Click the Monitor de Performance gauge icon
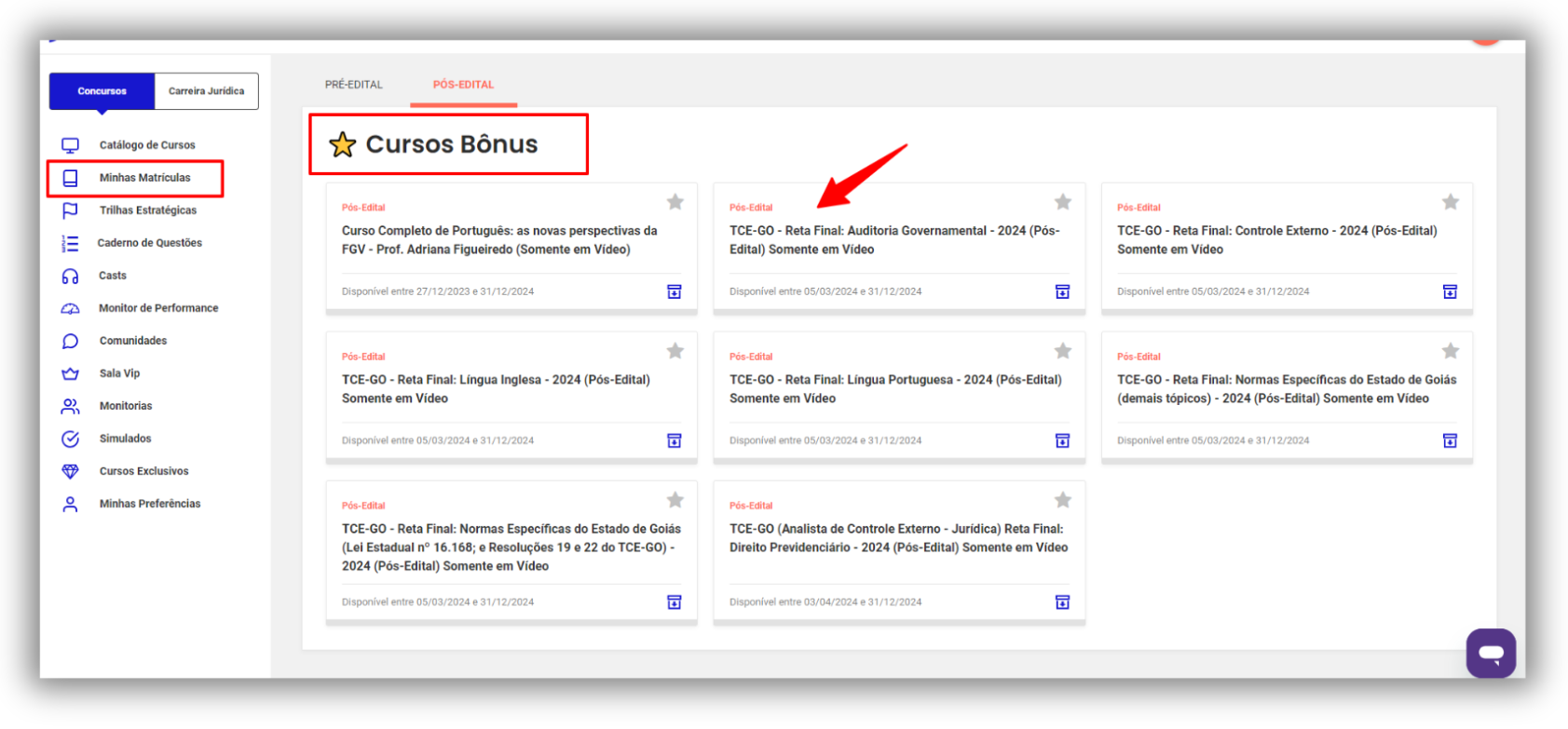This screenshot has height=729, width=1568. point(70,308)
